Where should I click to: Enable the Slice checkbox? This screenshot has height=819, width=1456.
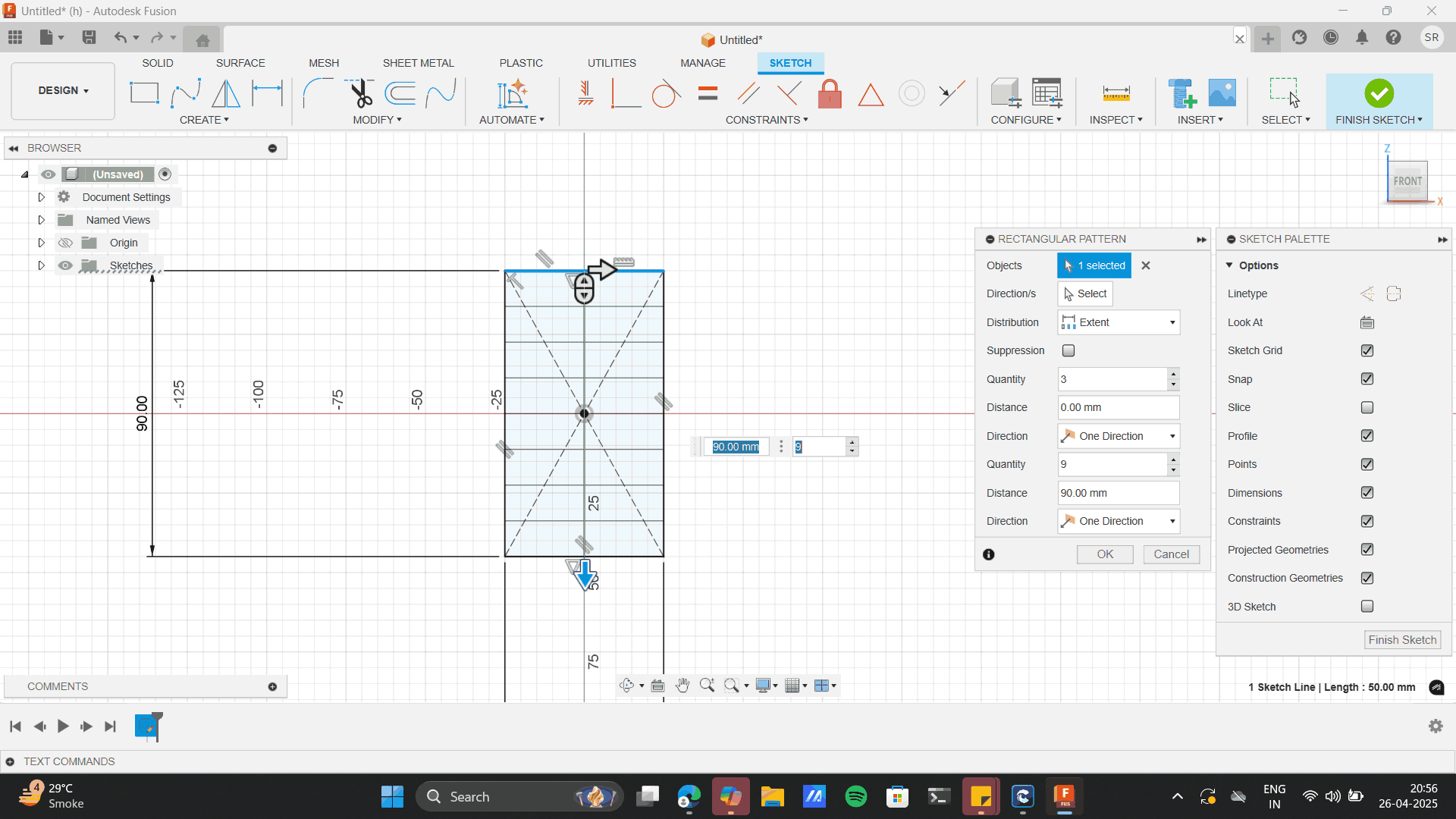click(1367, 407)
